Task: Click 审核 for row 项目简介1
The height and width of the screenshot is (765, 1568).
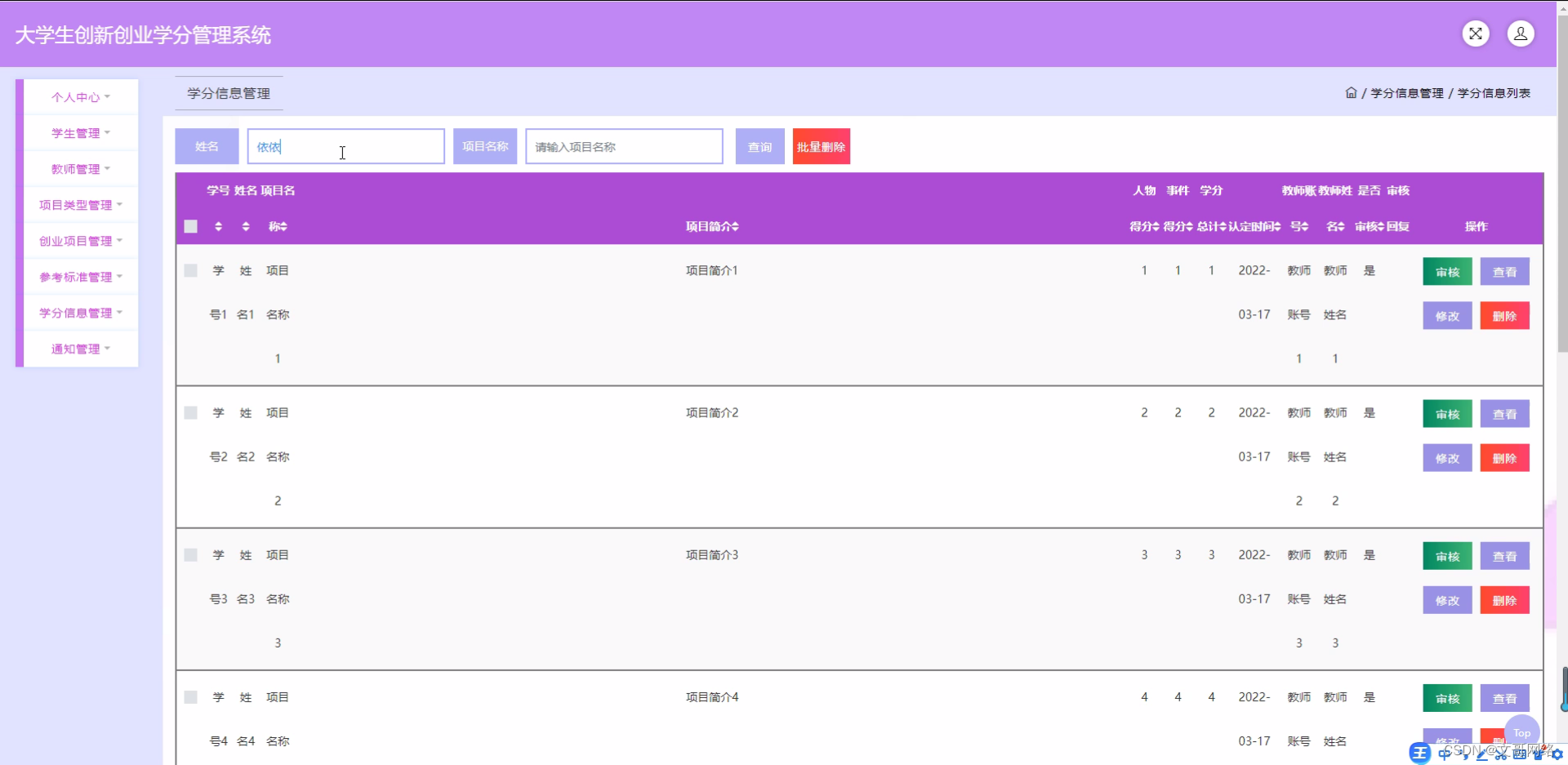Action: [1447, 272]
